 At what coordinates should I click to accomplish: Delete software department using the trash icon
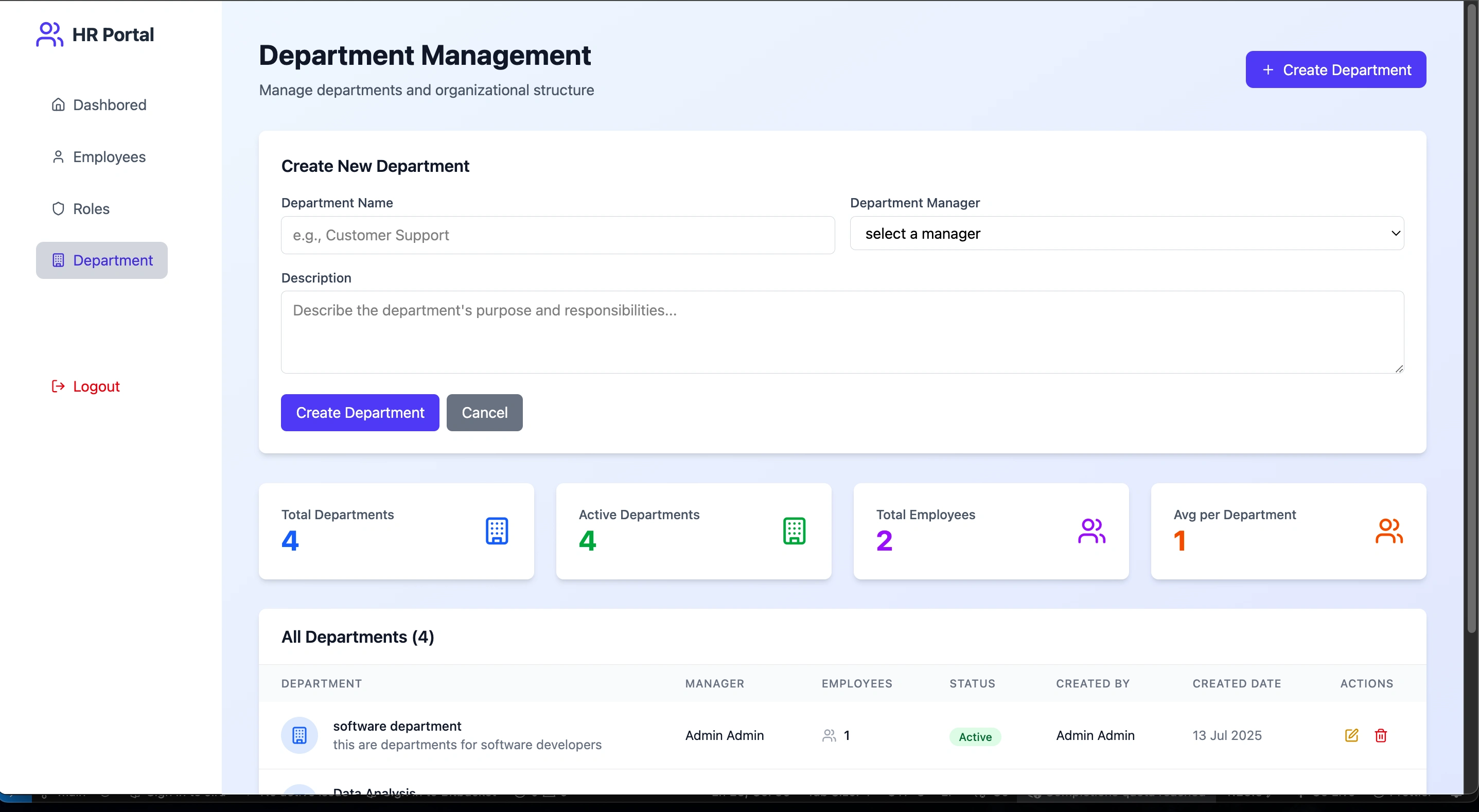[1381, 735]
